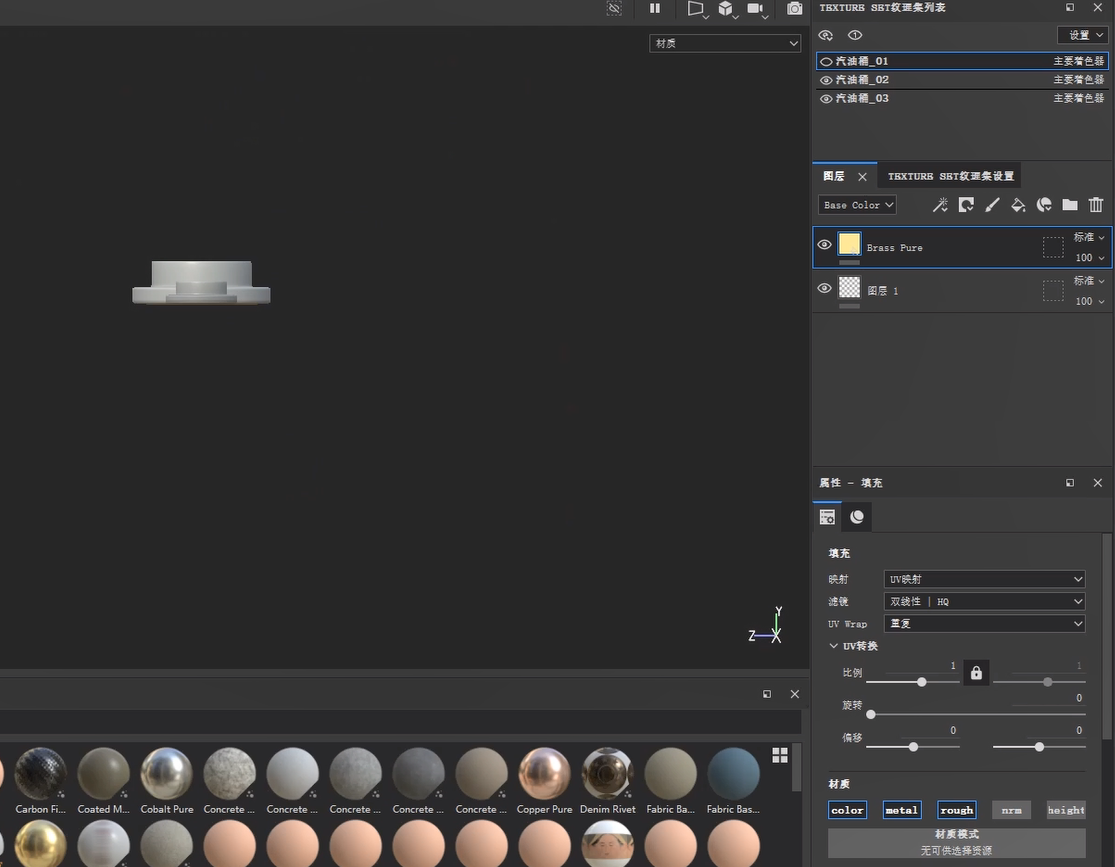Hide the Brass Pure layer
Image resolution: width=1115 pixels, height=867 pixels.
[x=824, y=245]
